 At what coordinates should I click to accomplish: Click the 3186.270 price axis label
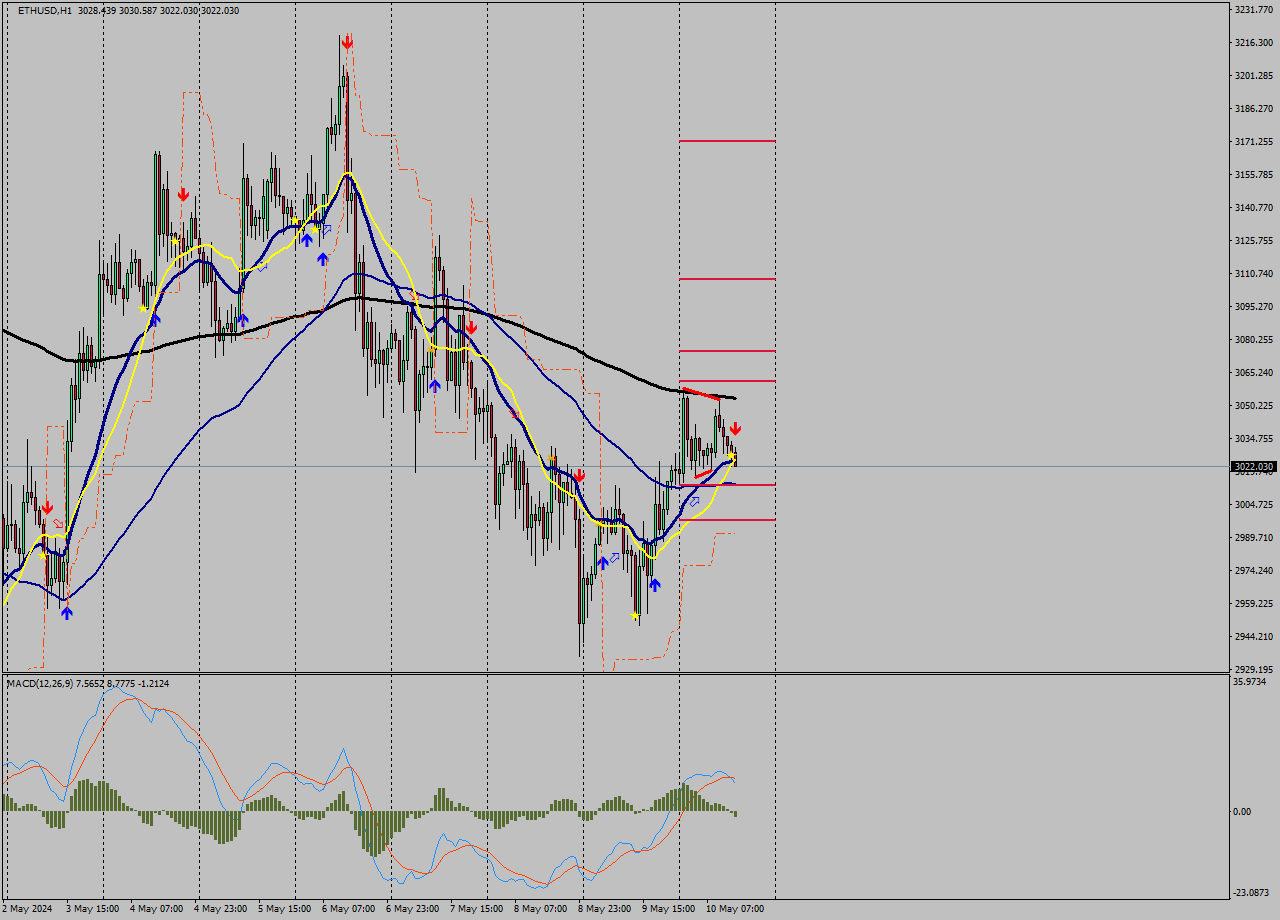(1253, 109)
